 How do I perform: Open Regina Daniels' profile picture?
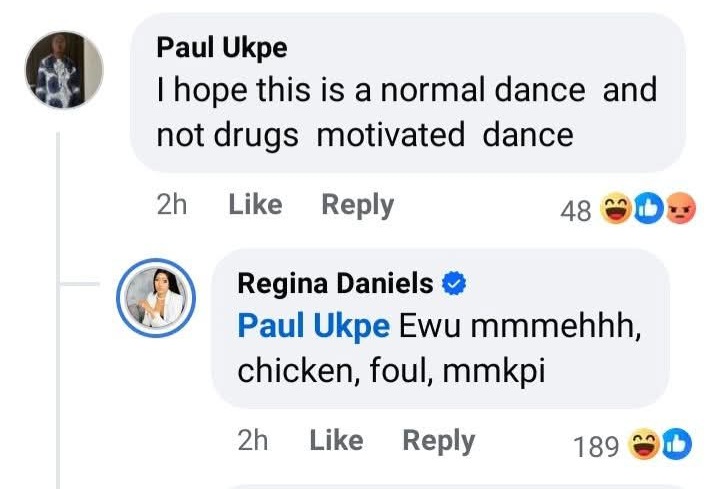(x=156, y=299)
